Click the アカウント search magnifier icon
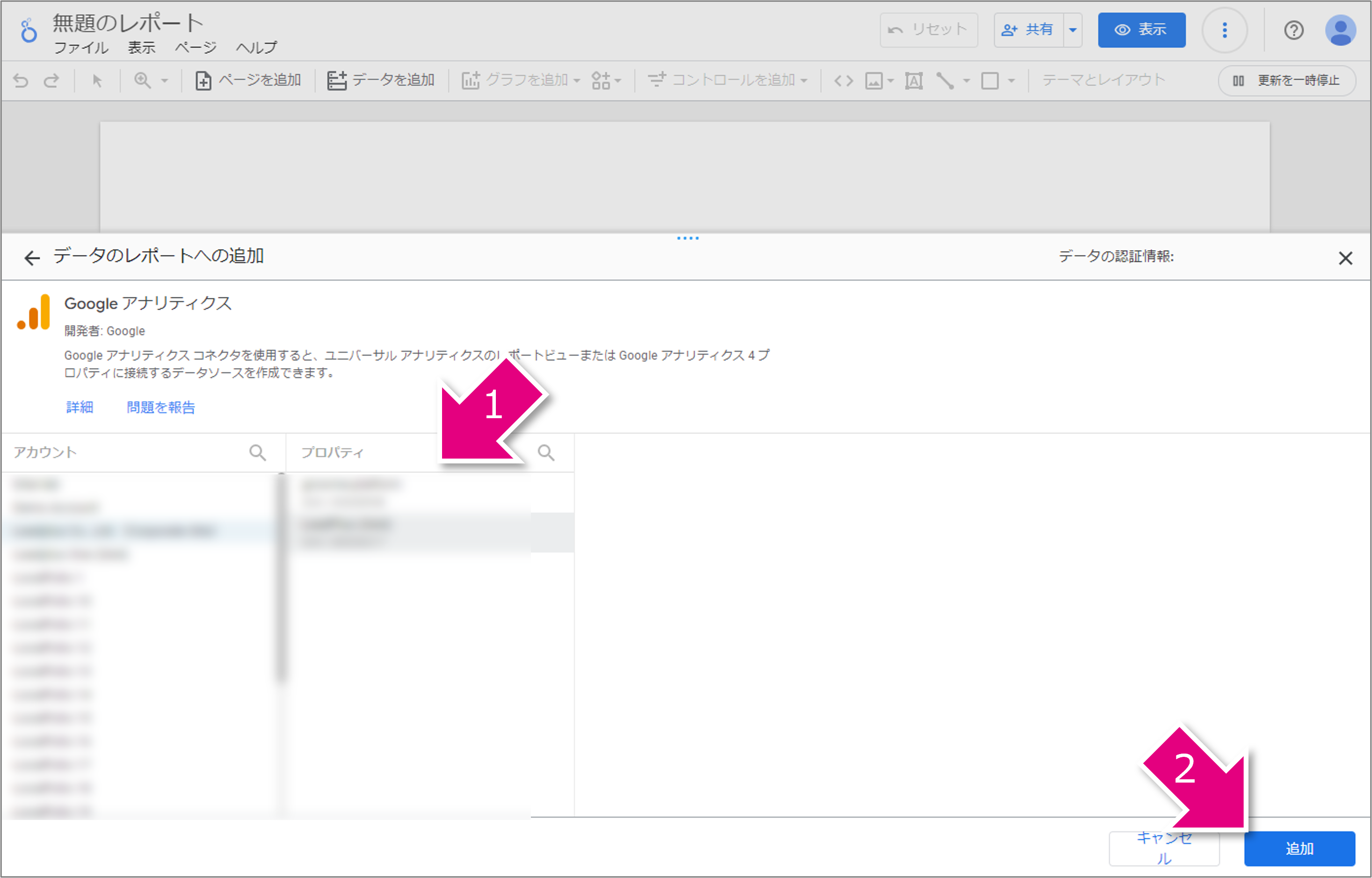 tap(258, 453)
